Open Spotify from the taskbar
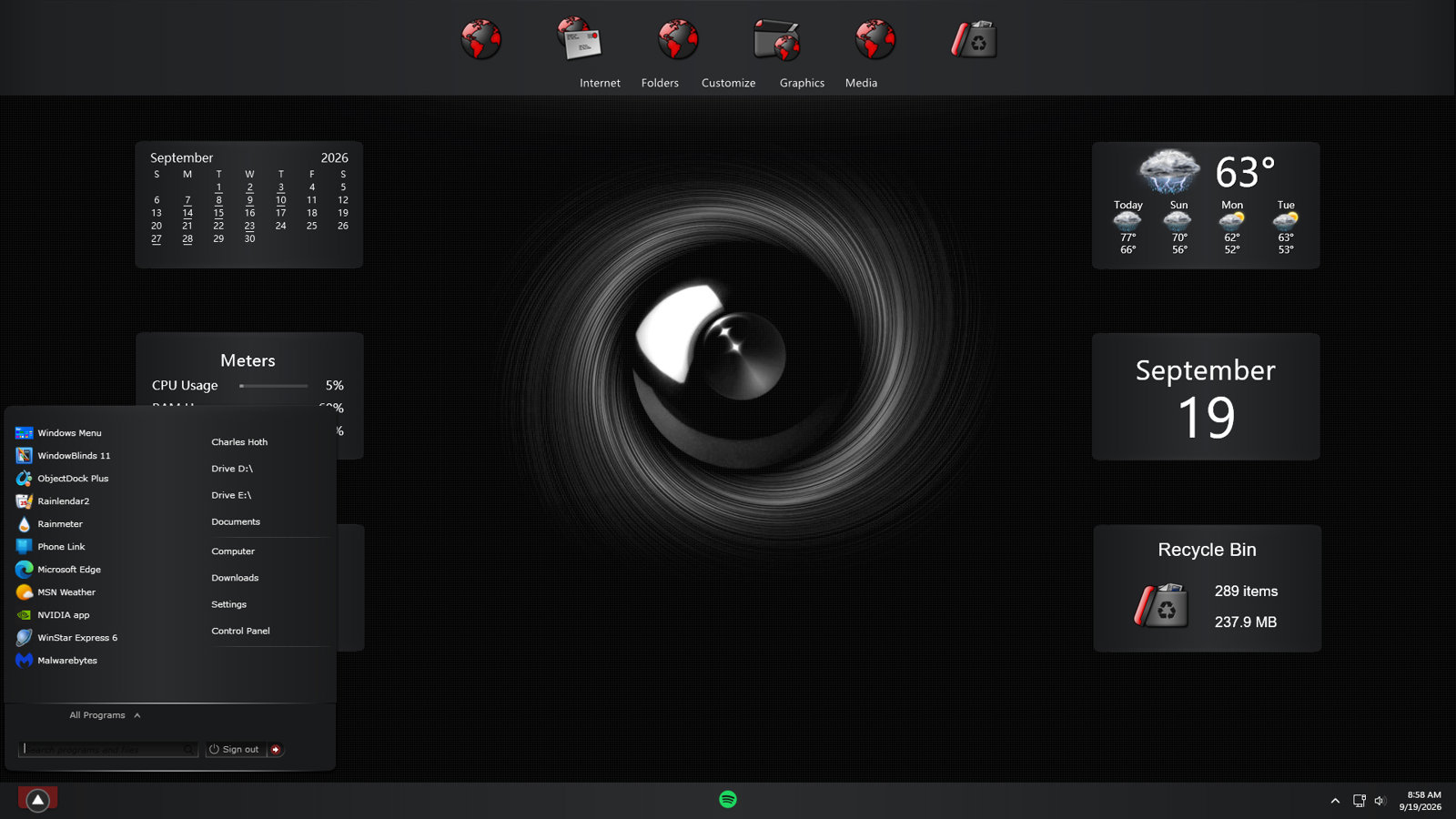 click(x=728, y=799)
